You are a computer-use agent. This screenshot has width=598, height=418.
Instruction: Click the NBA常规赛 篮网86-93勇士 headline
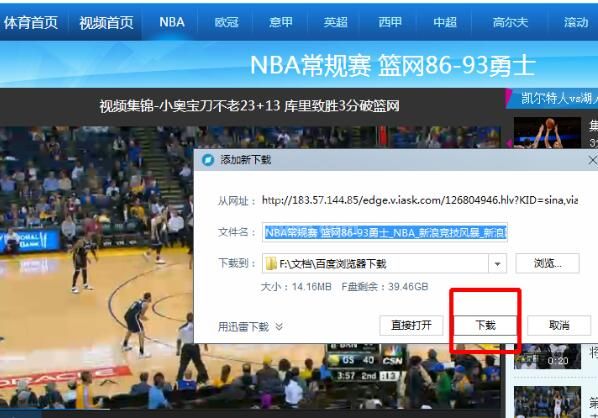coord(393,65)
